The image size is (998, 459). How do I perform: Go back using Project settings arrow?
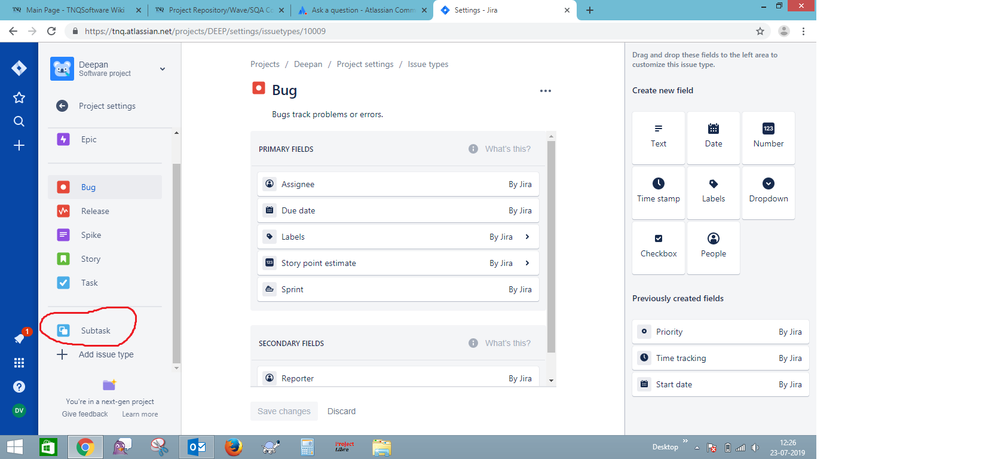tap(62, 106)
